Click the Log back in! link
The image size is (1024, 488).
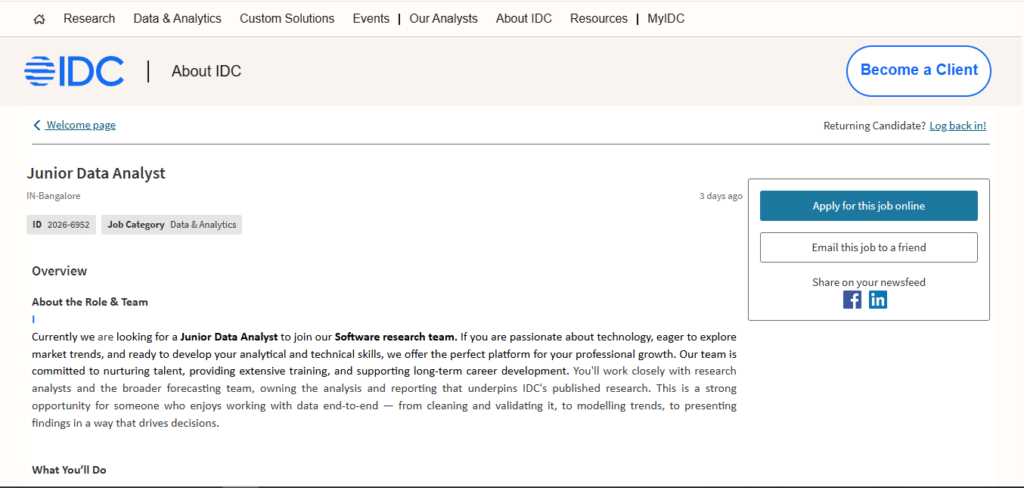tap(958, 125)
